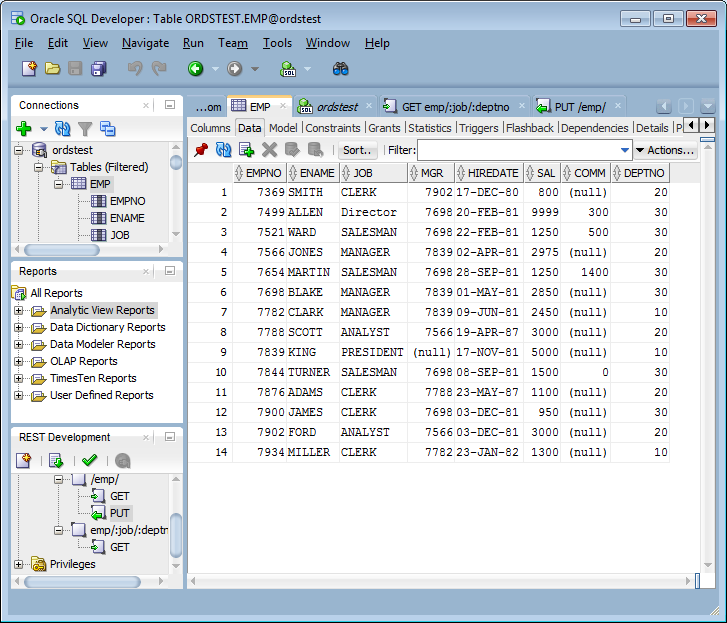Open the Navigate menu

(145, 43)
